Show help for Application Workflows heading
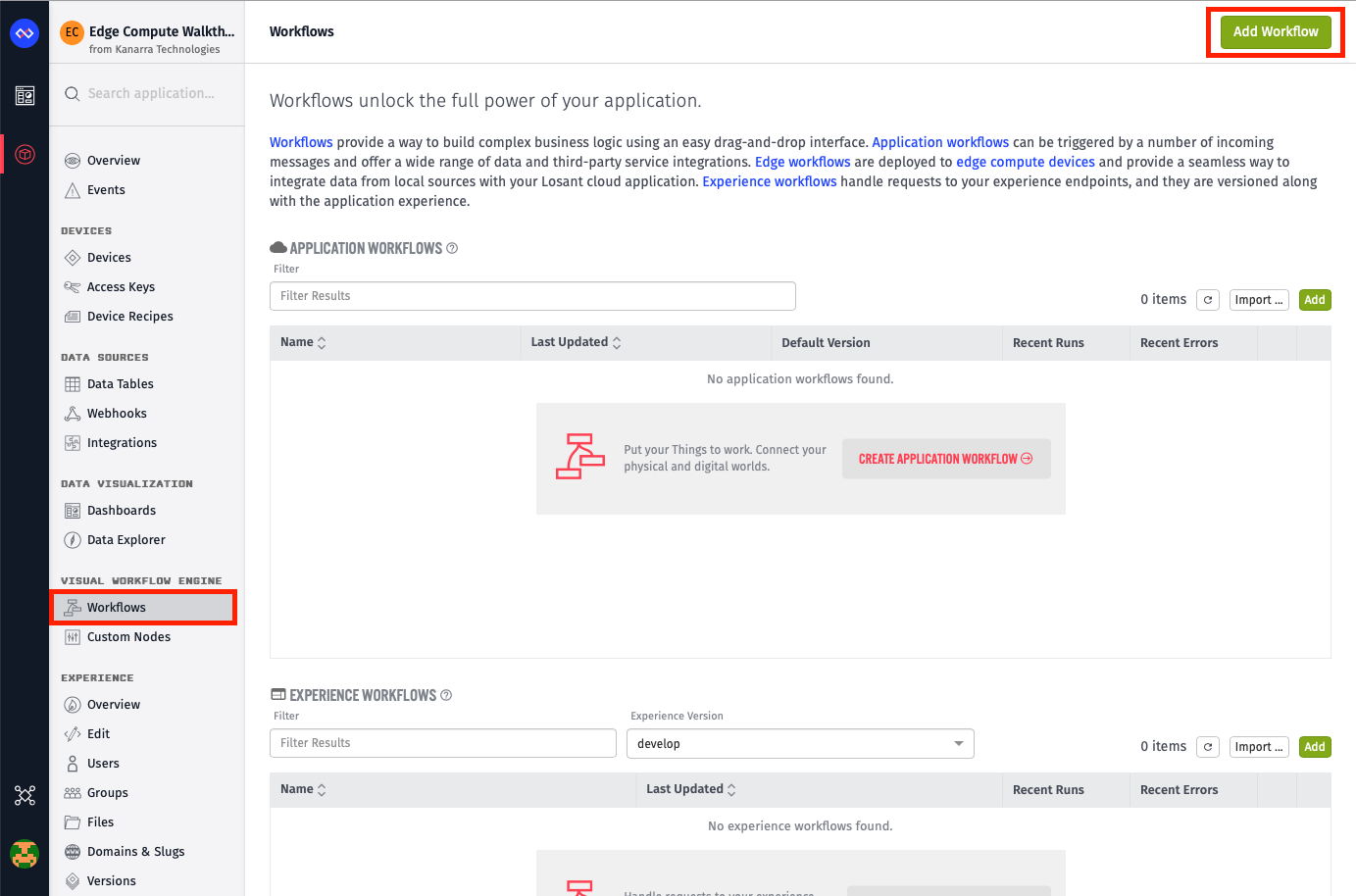Screen dimensions: 1356x896 tap(452, 248)
